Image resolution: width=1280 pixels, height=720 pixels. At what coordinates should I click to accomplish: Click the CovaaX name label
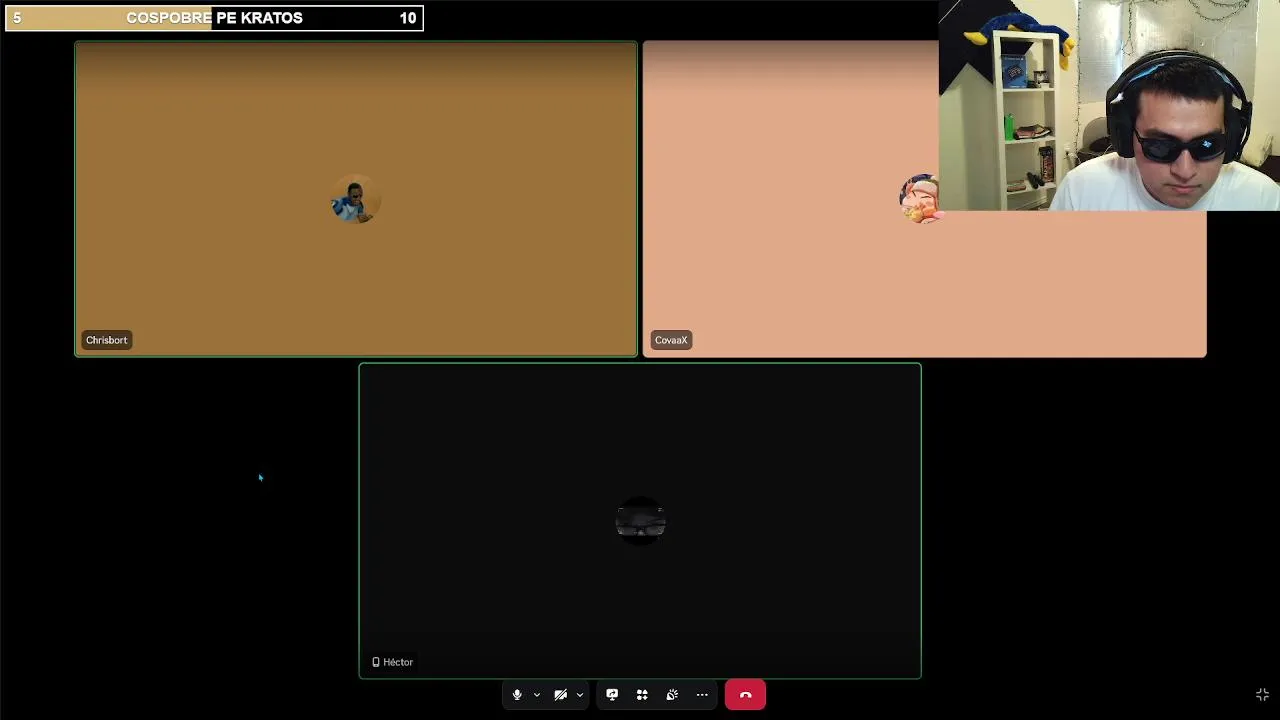tap(671, 340)
